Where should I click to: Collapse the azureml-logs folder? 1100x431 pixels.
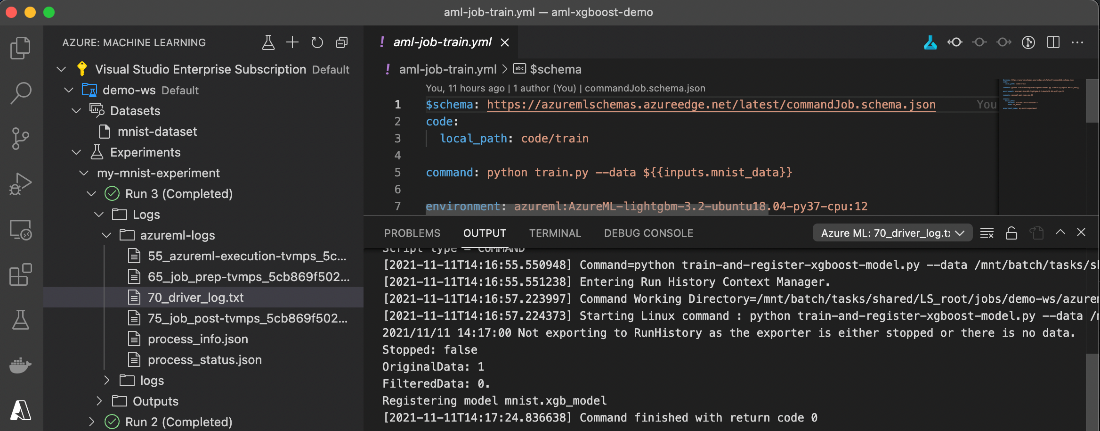click(107, 235)
